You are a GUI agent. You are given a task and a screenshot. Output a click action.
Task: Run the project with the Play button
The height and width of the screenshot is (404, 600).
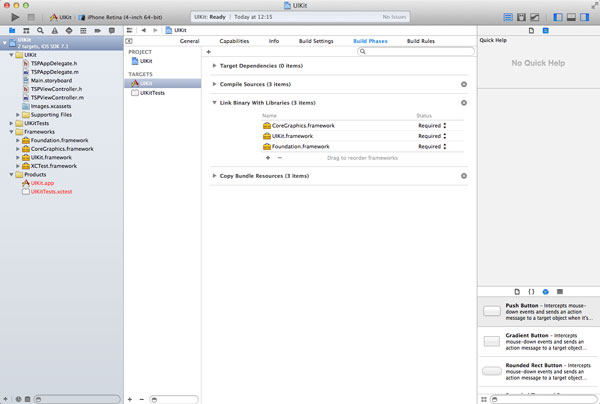[x=15, y=17]
